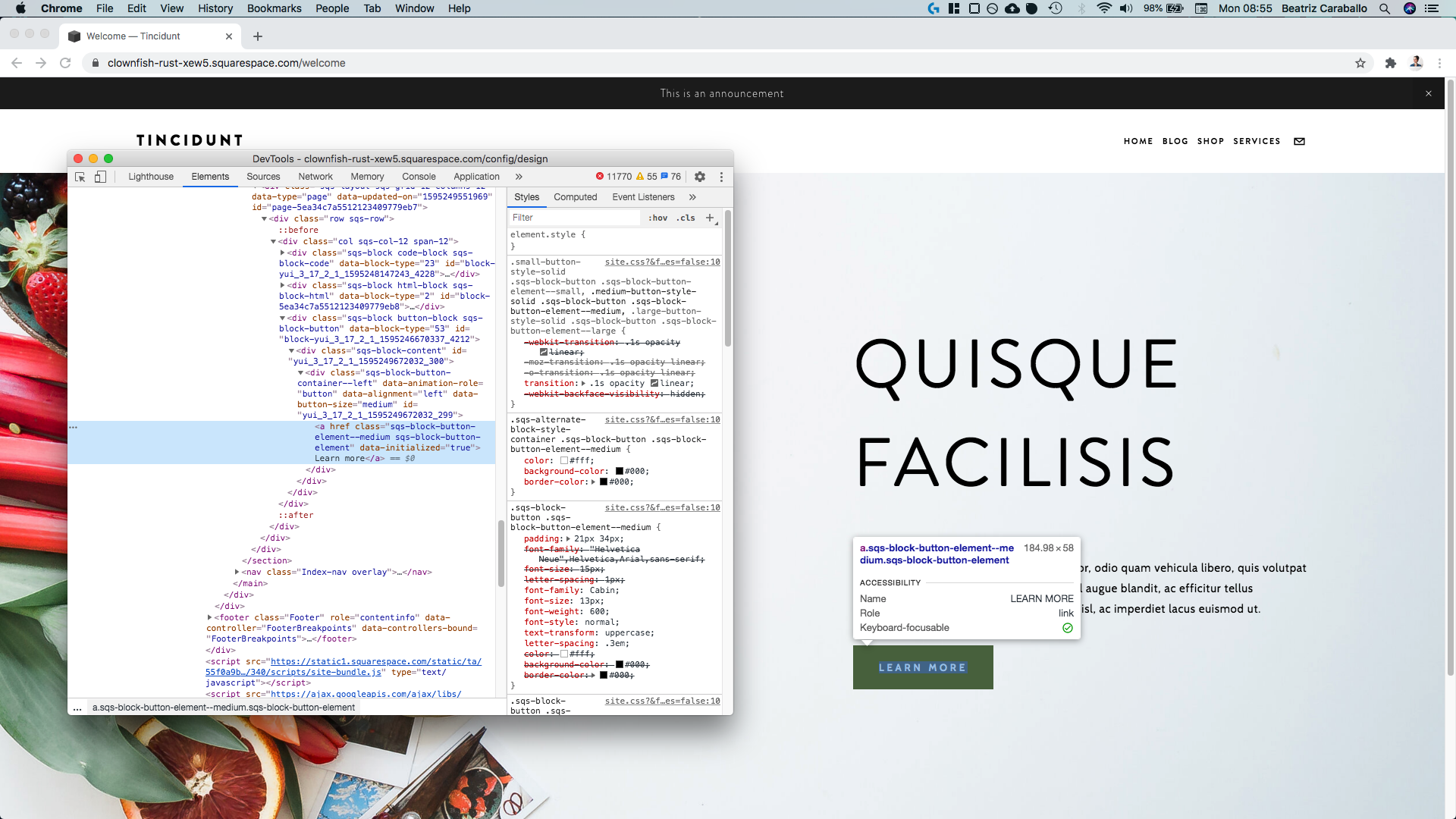
Task: Show more DevTools panels with double chevron
Action: [x=519, y=177]
